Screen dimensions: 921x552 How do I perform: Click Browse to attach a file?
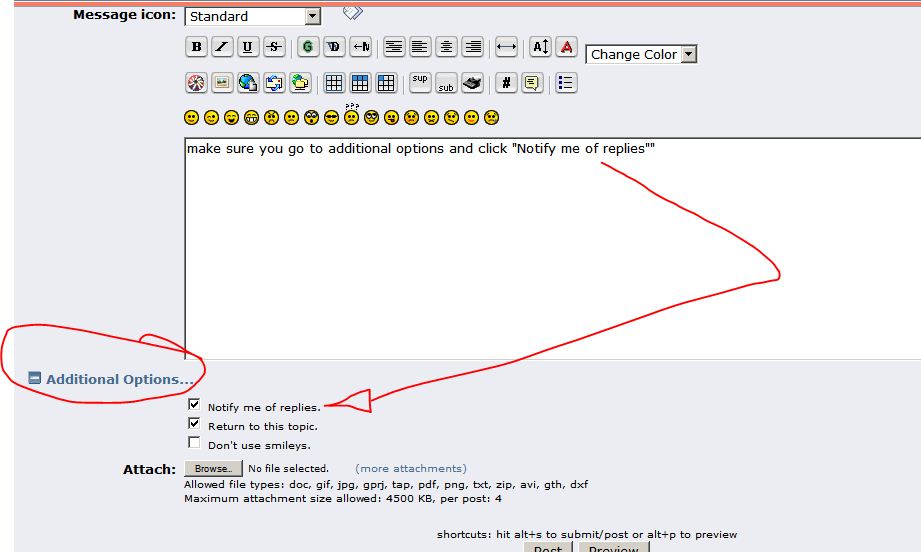point(213,468)
